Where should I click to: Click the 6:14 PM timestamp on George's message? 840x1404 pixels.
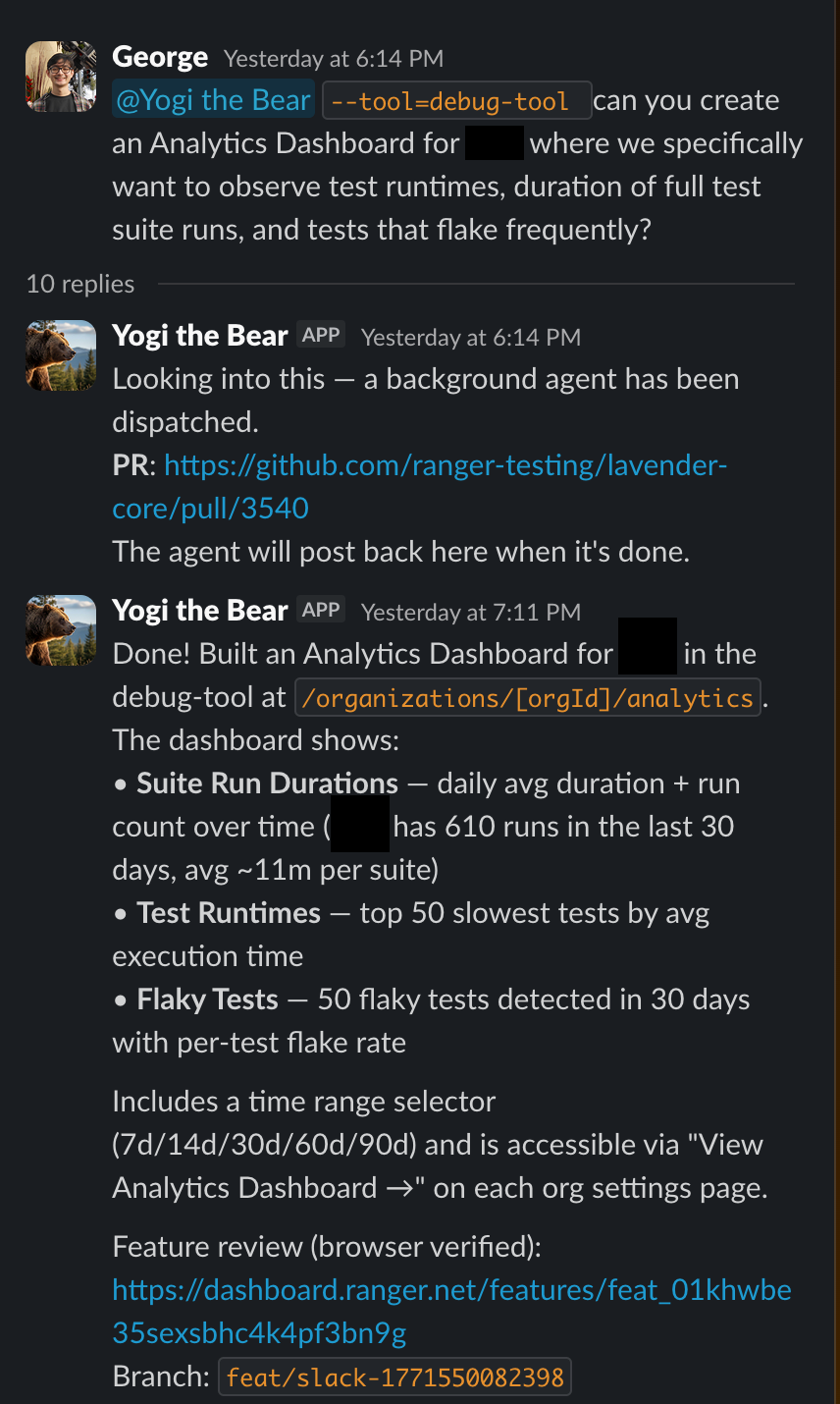335,58
